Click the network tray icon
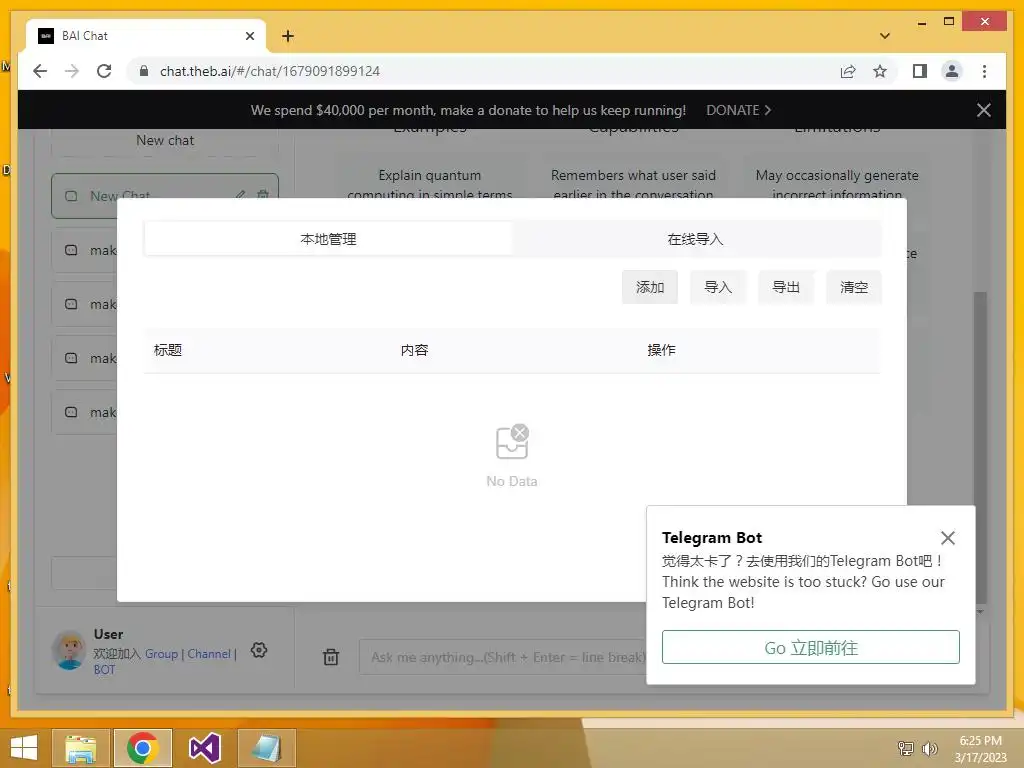The image size is (1024, 768). pos(906,748)
